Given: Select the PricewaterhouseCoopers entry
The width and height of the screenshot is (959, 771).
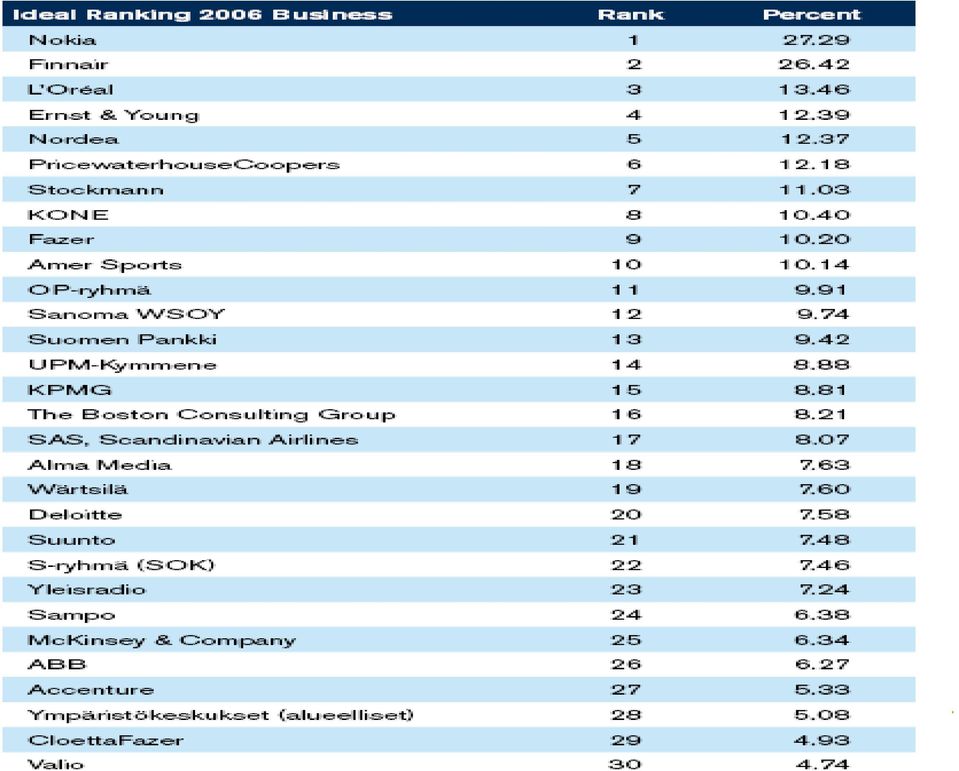Looking at the screenshot, I should pyautogui.click(x=184, y=164).
